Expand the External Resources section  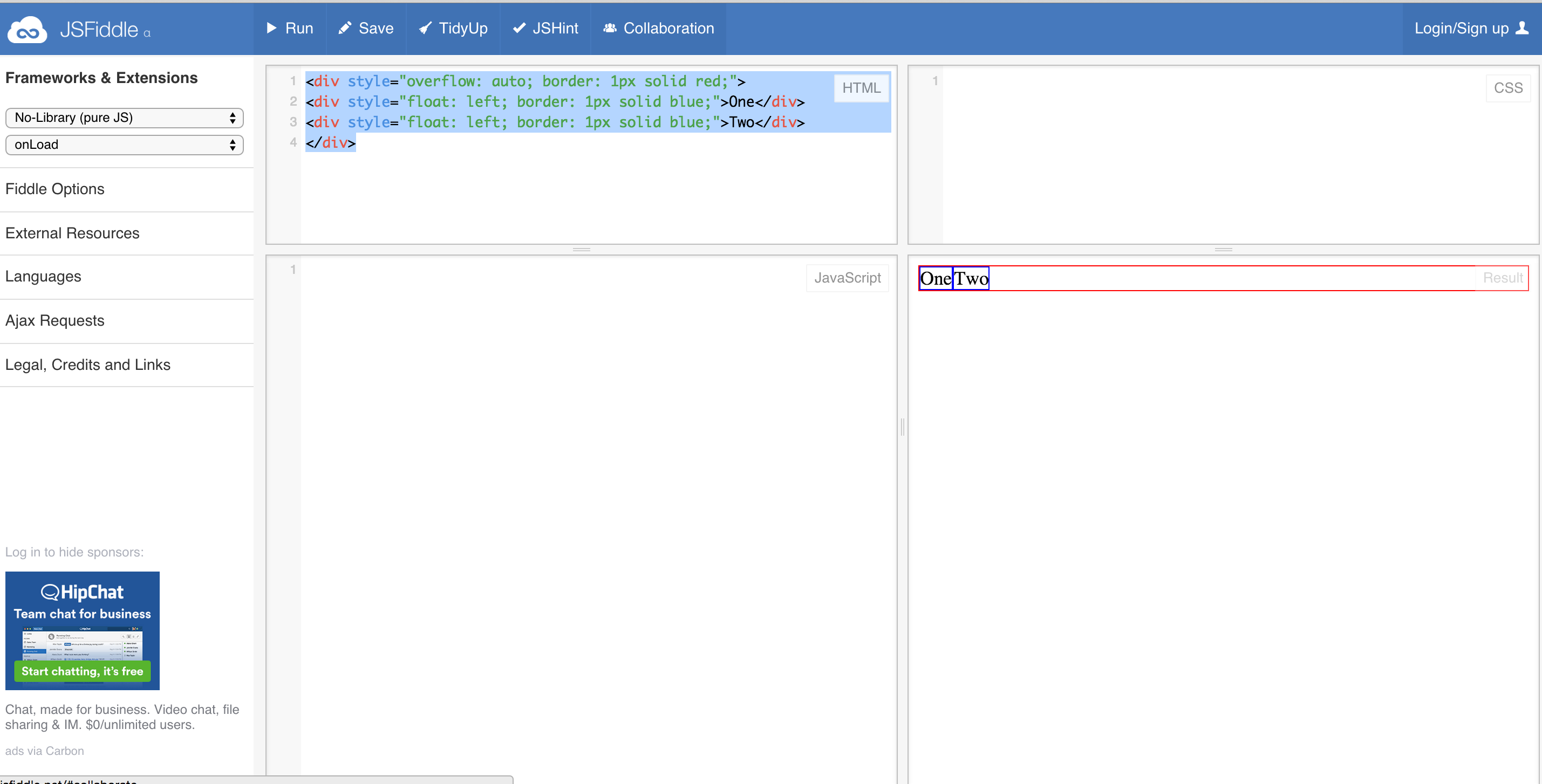point(72,233)
